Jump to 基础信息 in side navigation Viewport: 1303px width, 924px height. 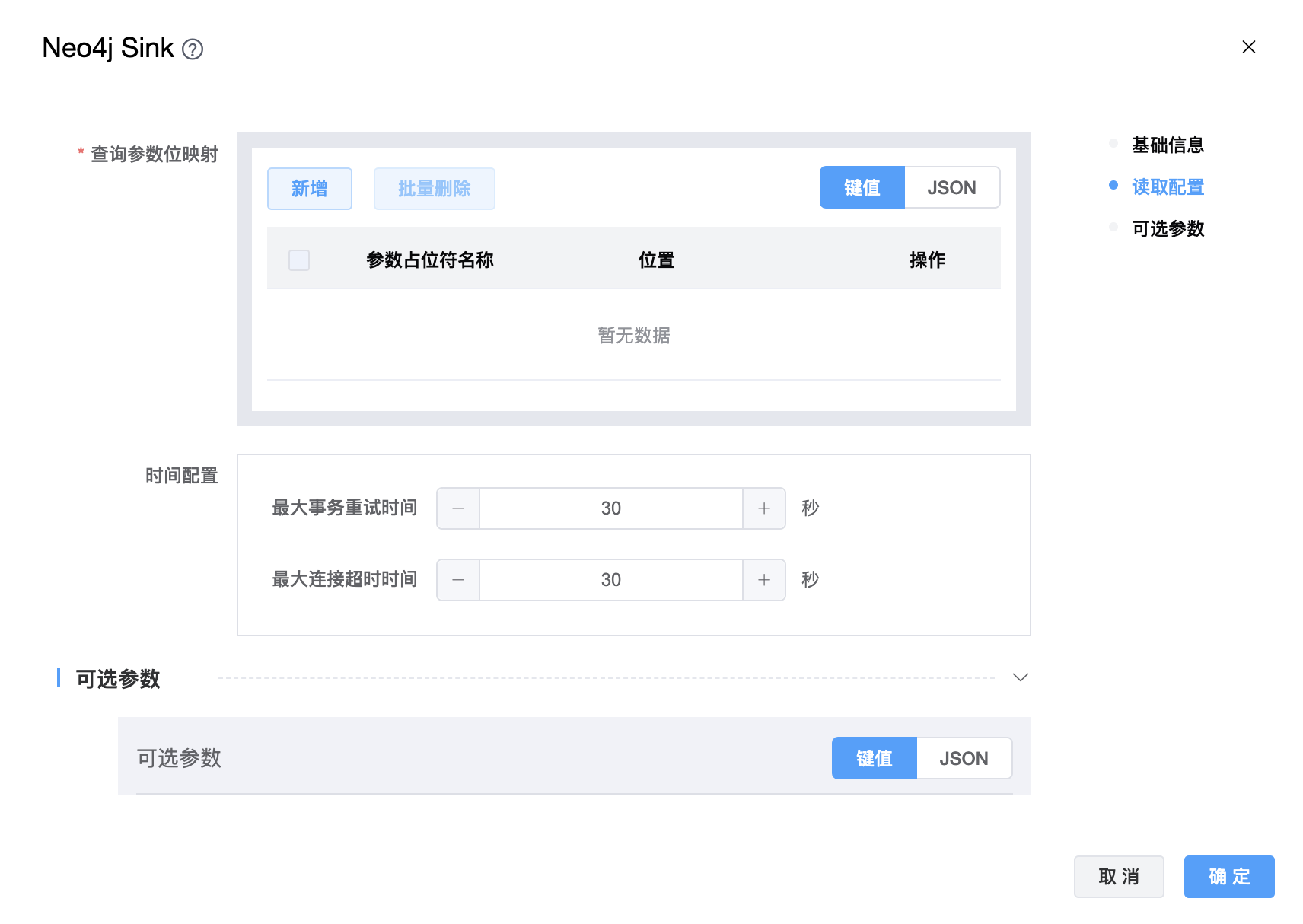[x=1168, y=145]
